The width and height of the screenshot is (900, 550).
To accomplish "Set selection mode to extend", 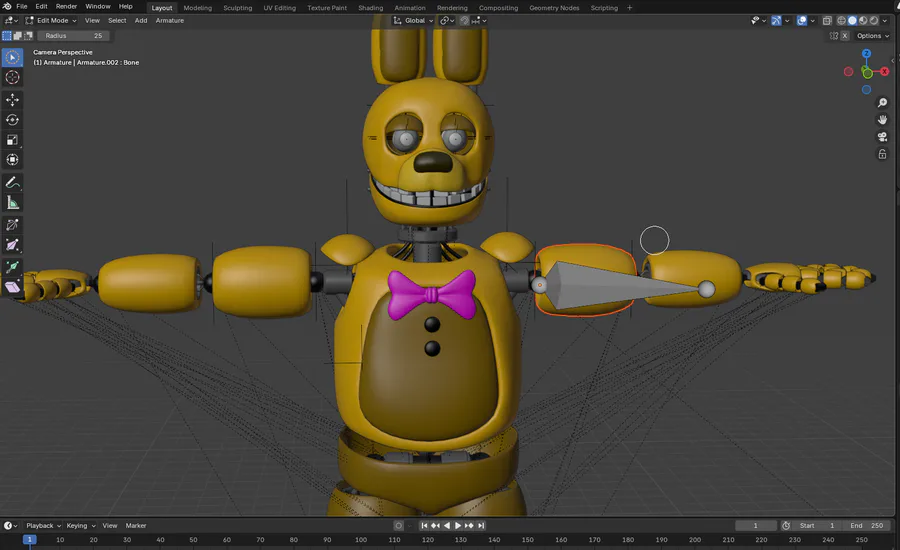I will (x=17, y=36).
